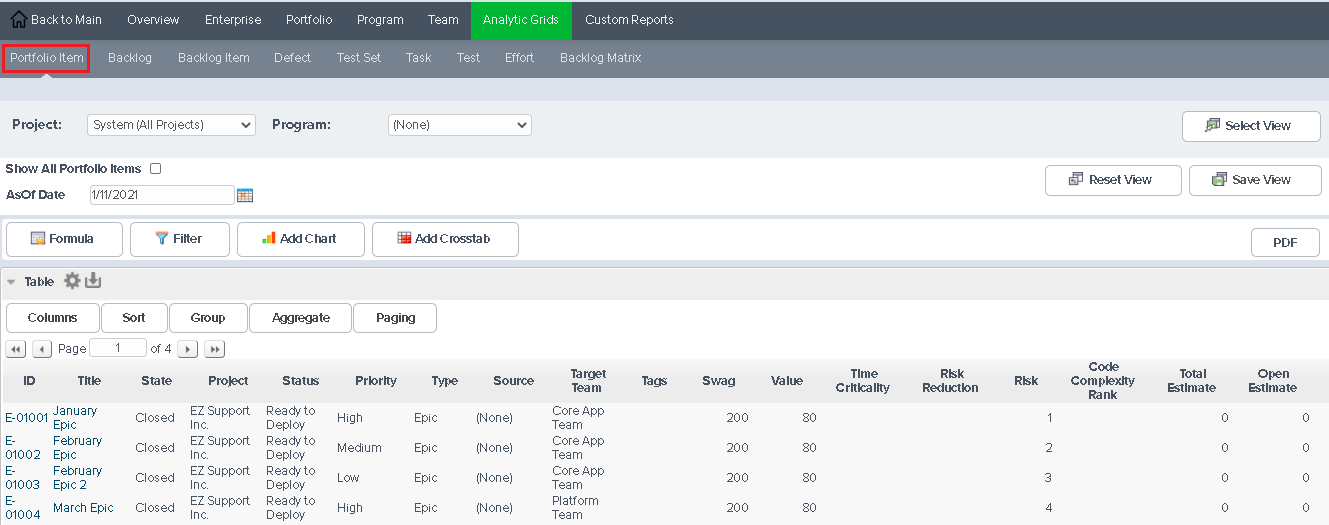Image resolution: width=1329 pixels, height=525 pixels.
Task: Click the AsOf Date input field
Action: click(161, 195)
